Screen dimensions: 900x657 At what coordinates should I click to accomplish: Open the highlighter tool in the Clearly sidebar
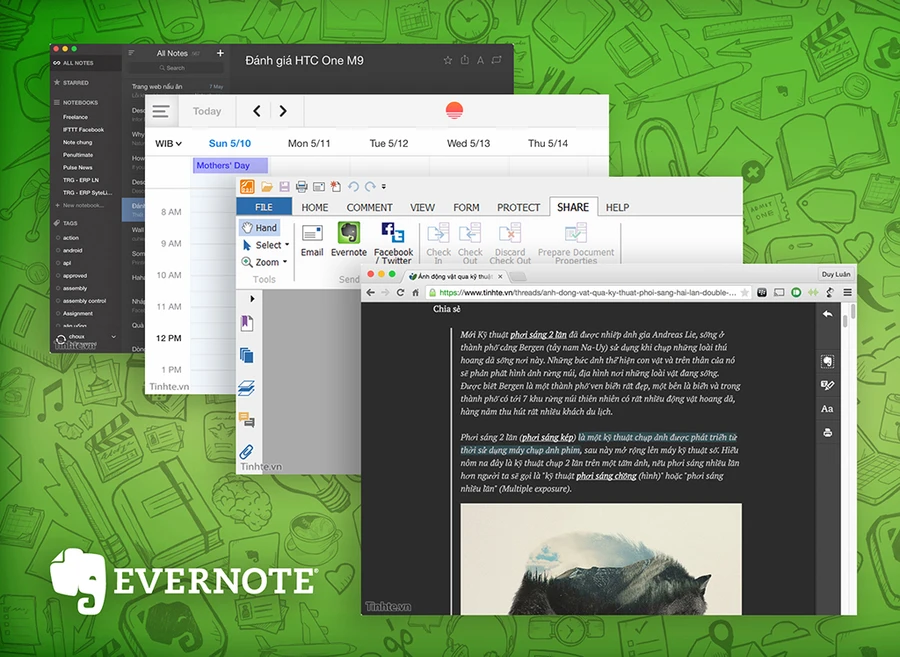click(827, 385)
